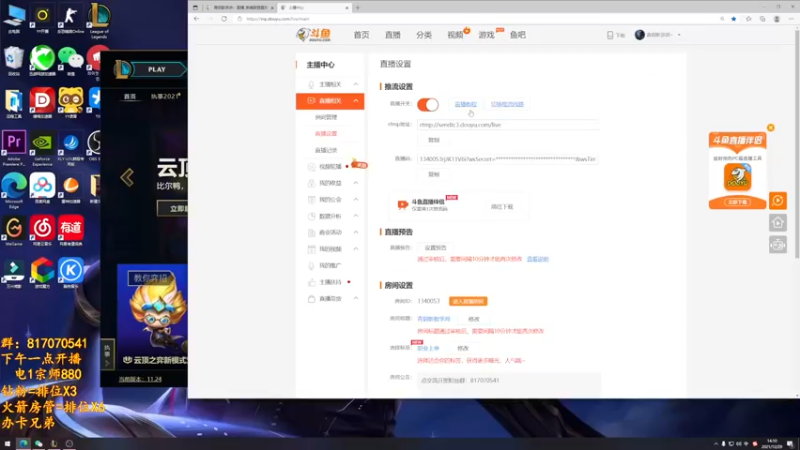Image resolution: width=800 pixels, height=450 pixels.
Task: Click the orange 进入直播间 button
Action: pos(468,302)
